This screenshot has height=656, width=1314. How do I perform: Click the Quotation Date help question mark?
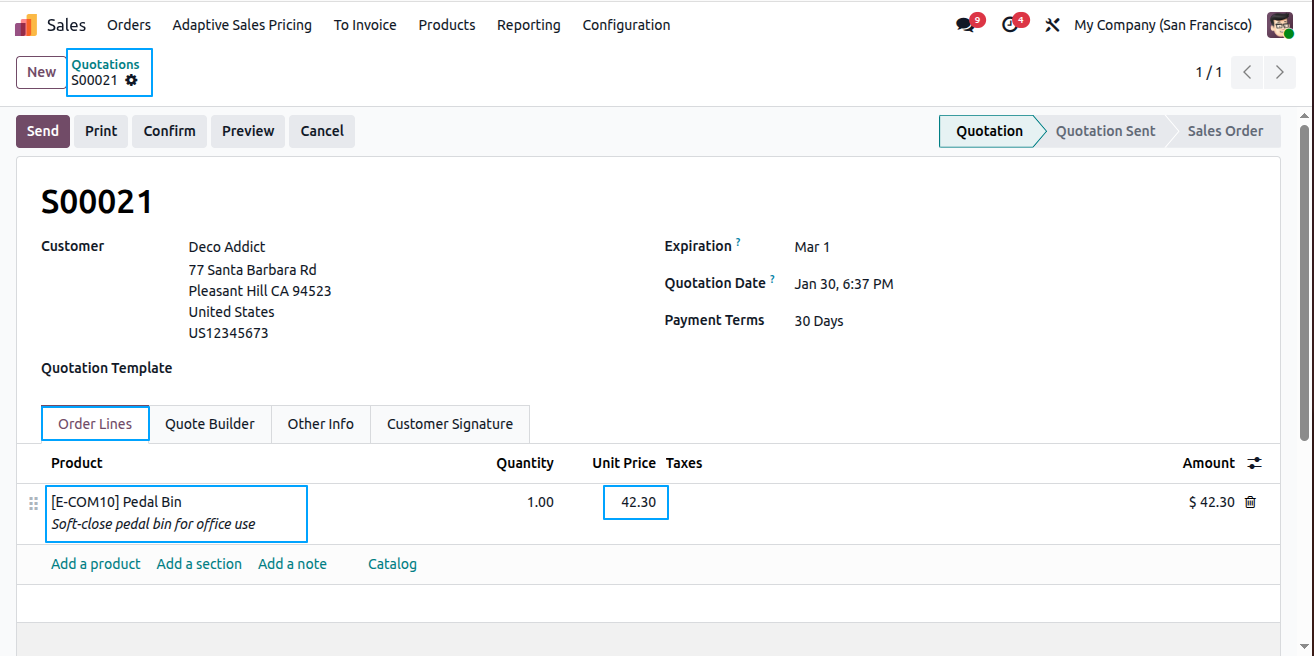[772, 279]
